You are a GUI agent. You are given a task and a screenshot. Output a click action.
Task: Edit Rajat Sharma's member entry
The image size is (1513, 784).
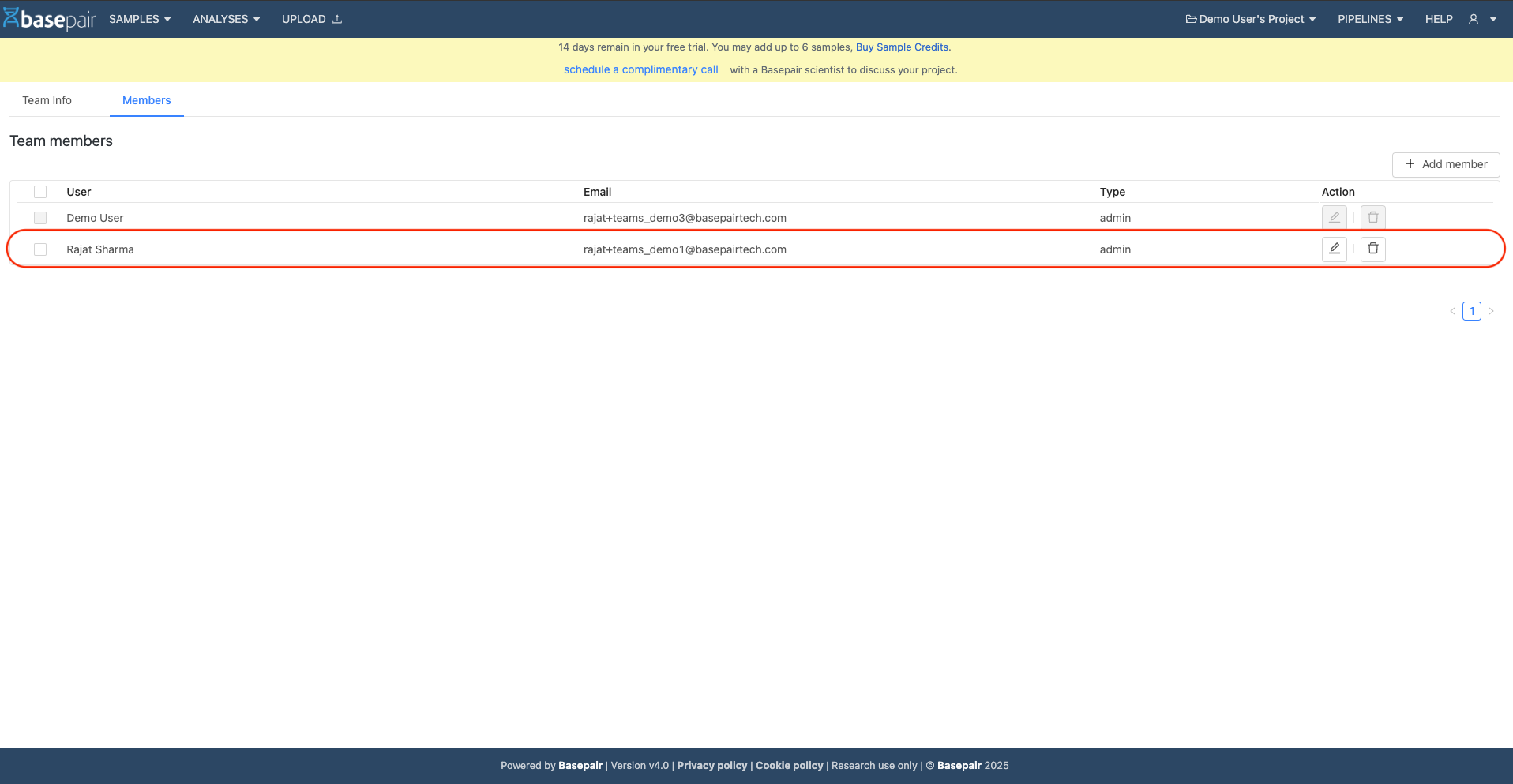[x=1334, y=249]
